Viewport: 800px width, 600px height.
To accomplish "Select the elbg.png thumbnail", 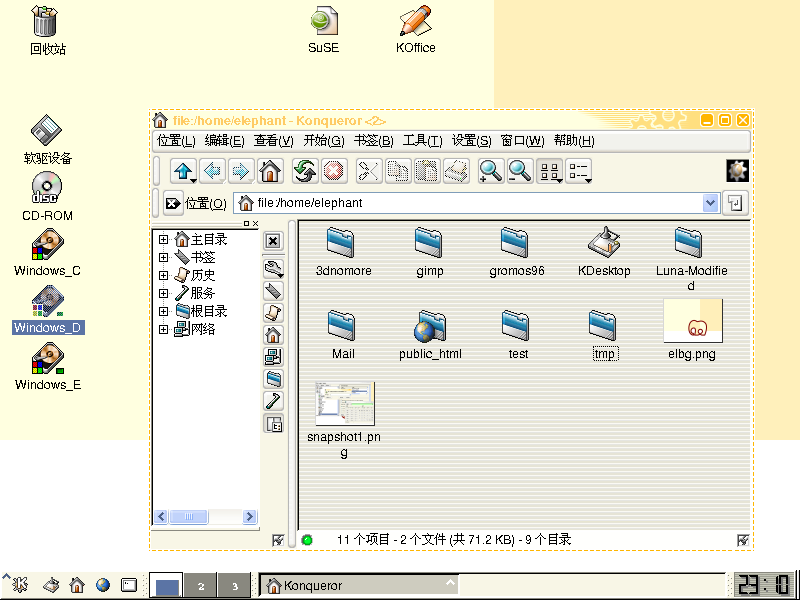I will click(692, 320).
